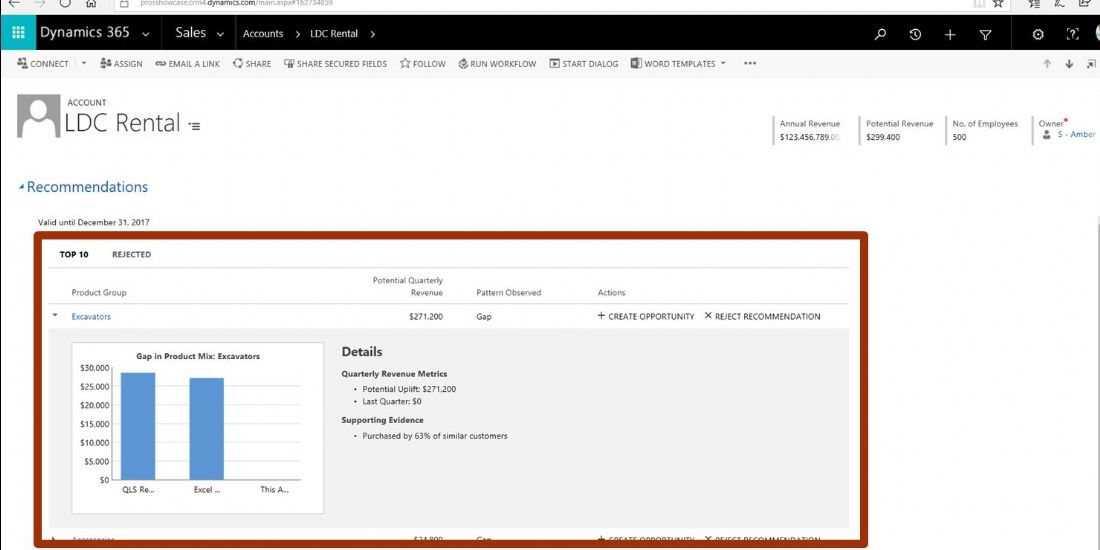Click Pattern Observed column header

tap(509, 293)
